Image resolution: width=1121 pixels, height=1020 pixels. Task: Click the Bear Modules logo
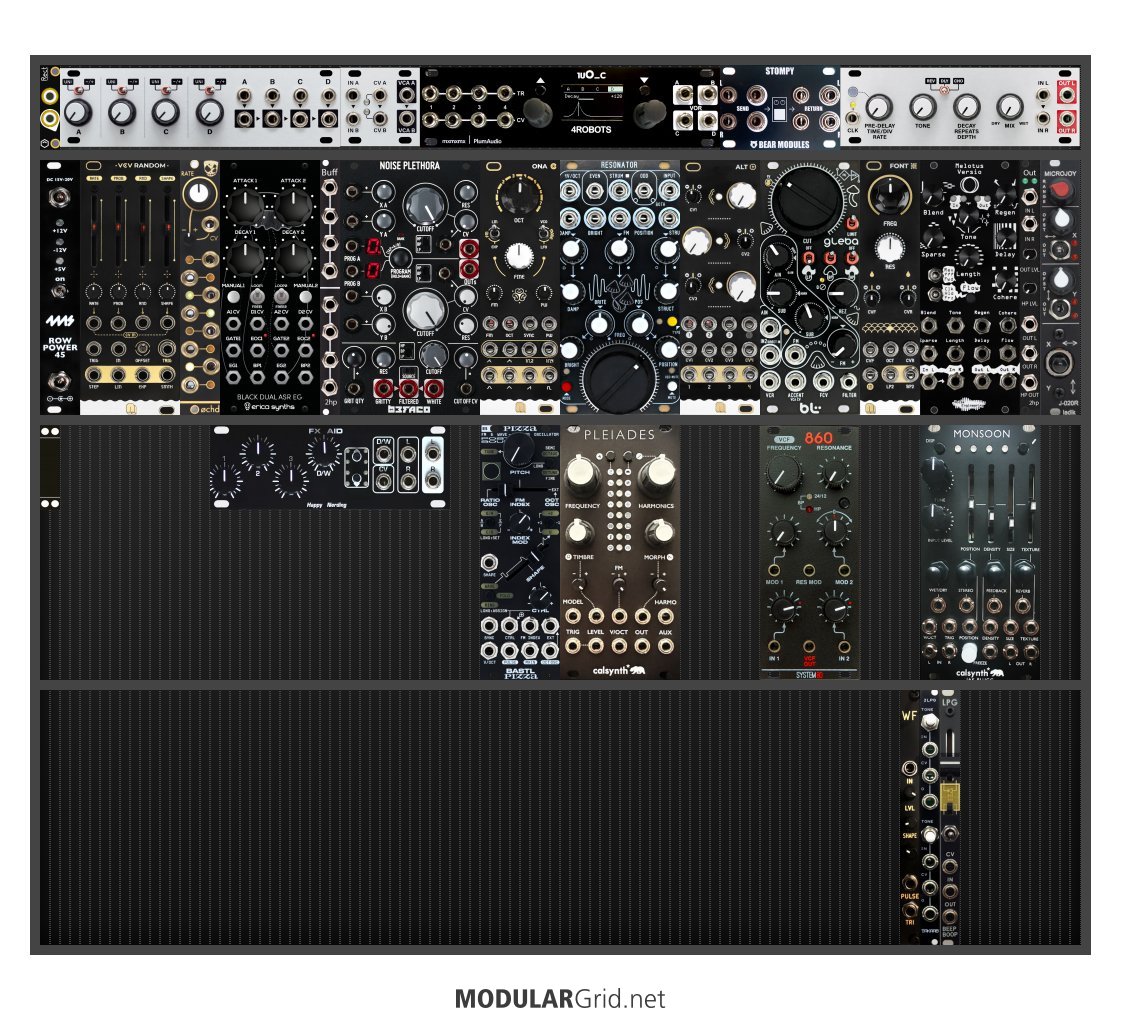coord(779,144)
